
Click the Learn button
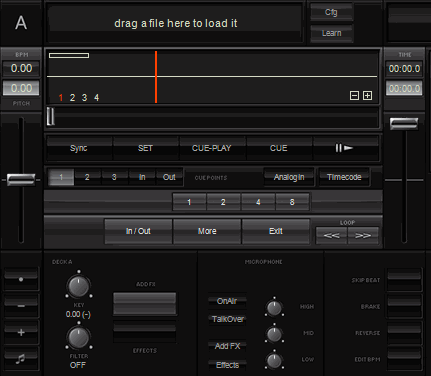(331, 33)
